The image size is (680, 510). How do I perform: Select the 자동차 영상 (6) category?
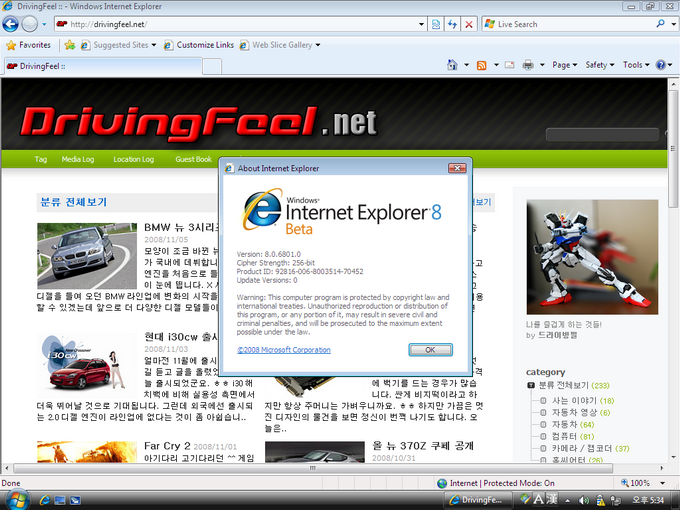(581, 412)
